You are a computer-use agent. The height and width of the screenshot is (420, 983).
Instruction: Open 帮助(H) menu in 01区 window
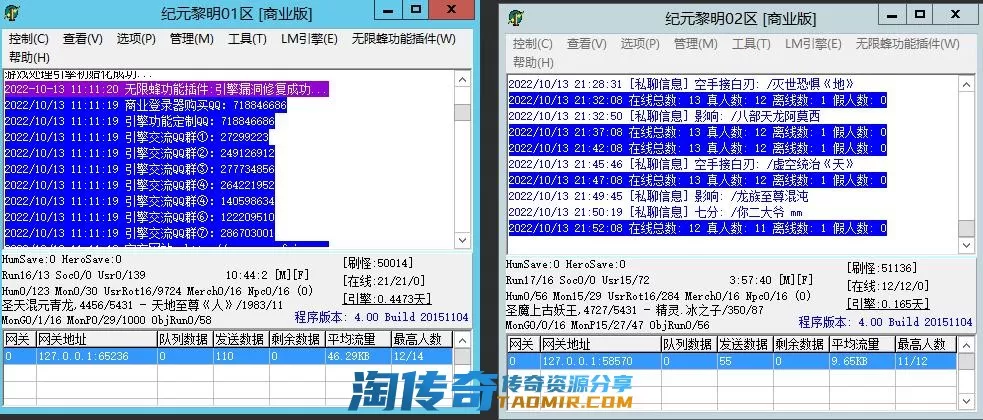point(29,58)
